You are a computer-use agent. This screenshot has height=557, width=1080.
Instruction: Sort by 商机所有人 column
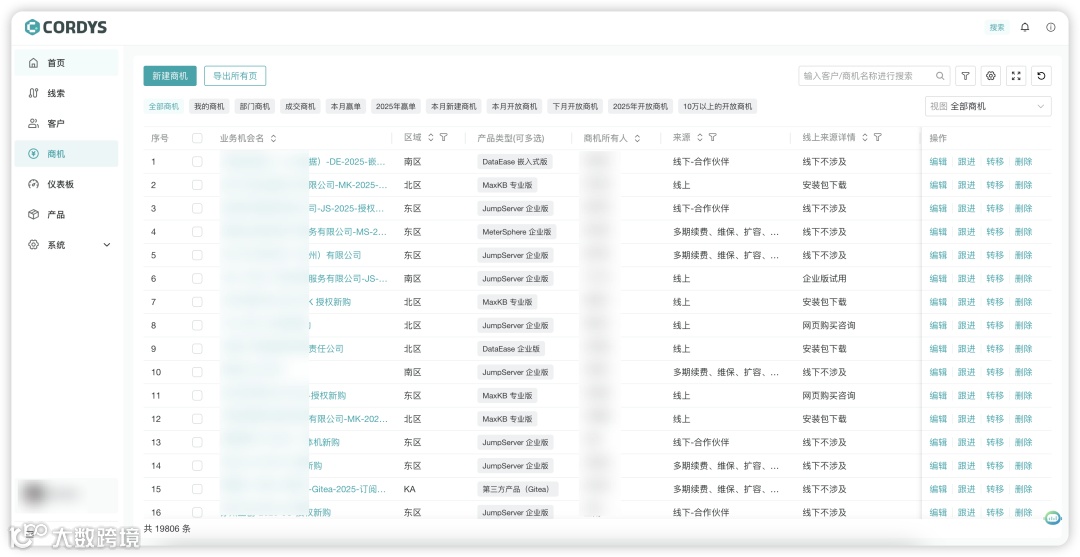click(637, 138)
